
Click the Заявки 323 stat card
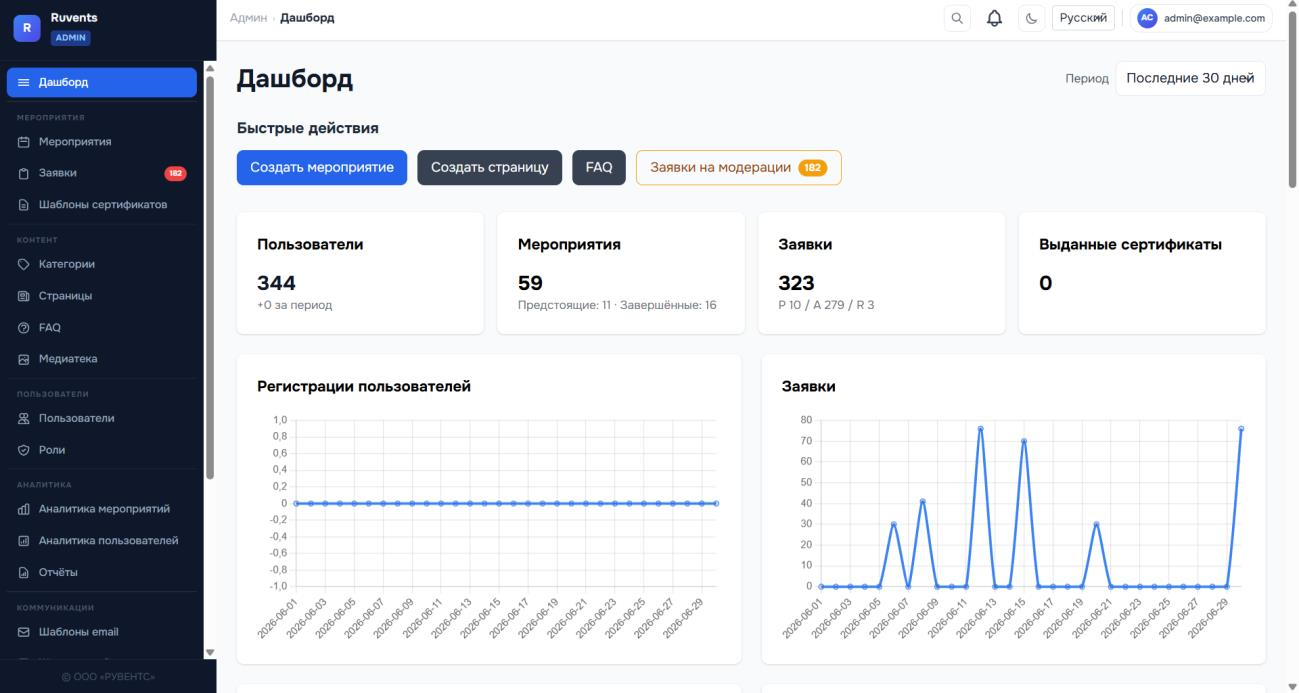881,272
